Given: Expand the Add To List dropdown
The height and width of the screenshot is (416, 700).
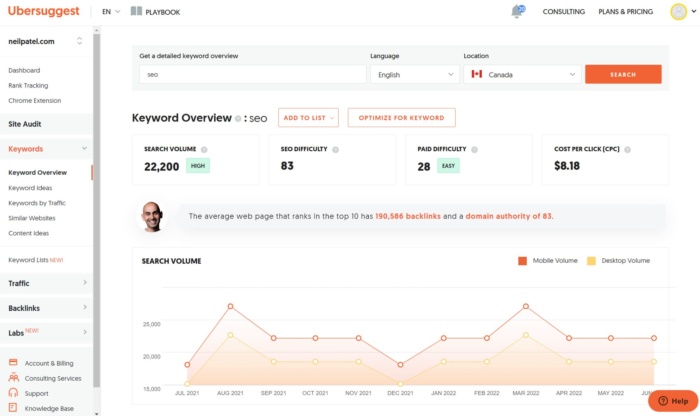Looking at the screenshot, I should pos(308,118).
